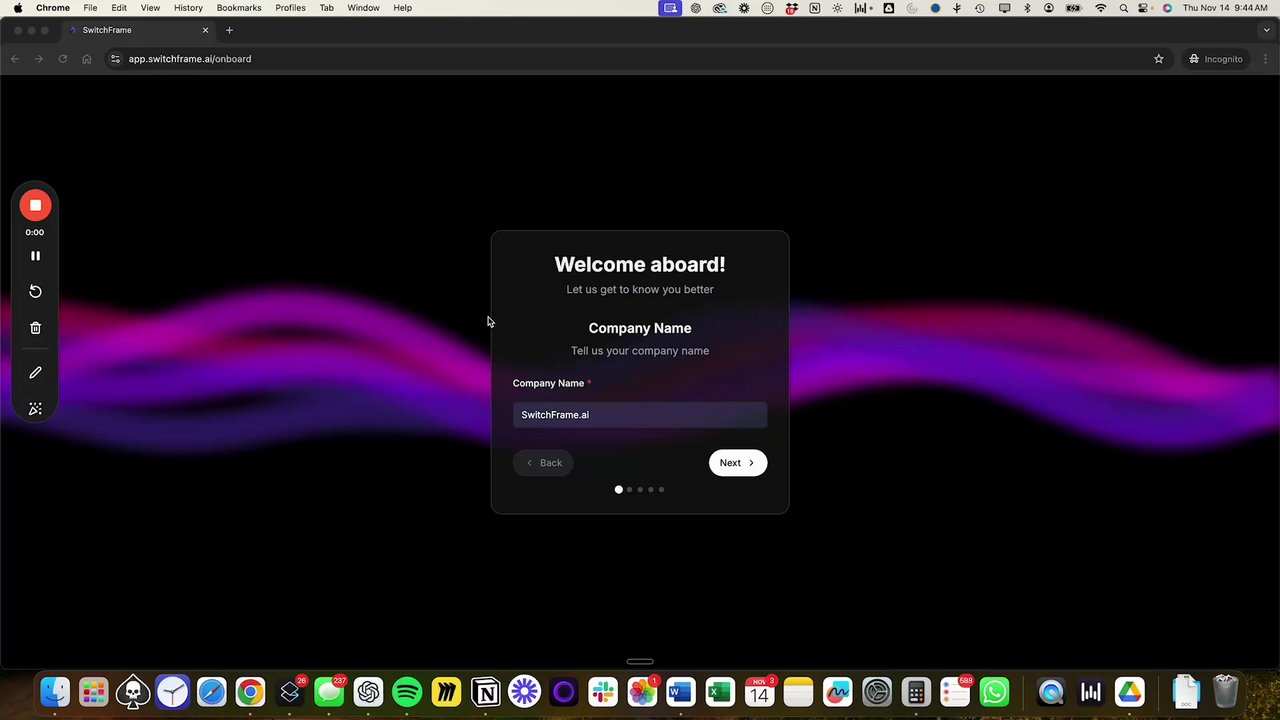
Task: Go to Chrome home page icon
Action: click(87, 59)
